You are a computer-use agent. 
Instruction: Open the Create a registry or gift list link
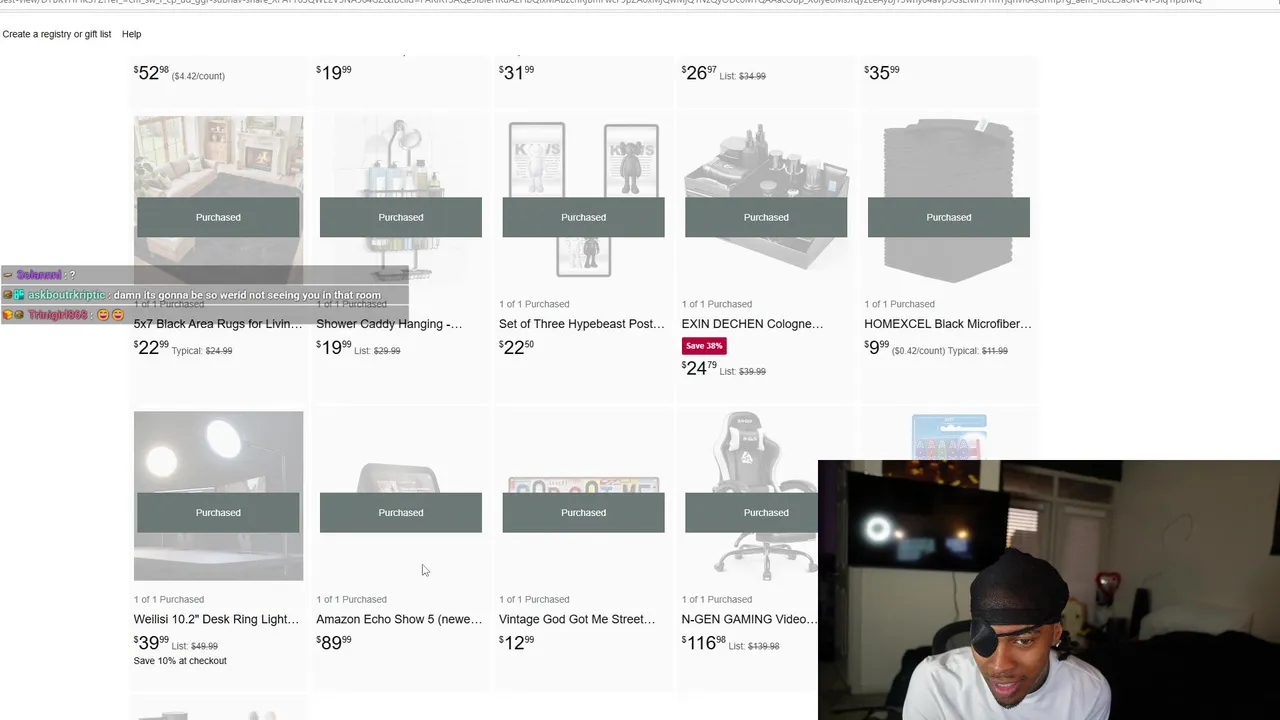(57, 34)
